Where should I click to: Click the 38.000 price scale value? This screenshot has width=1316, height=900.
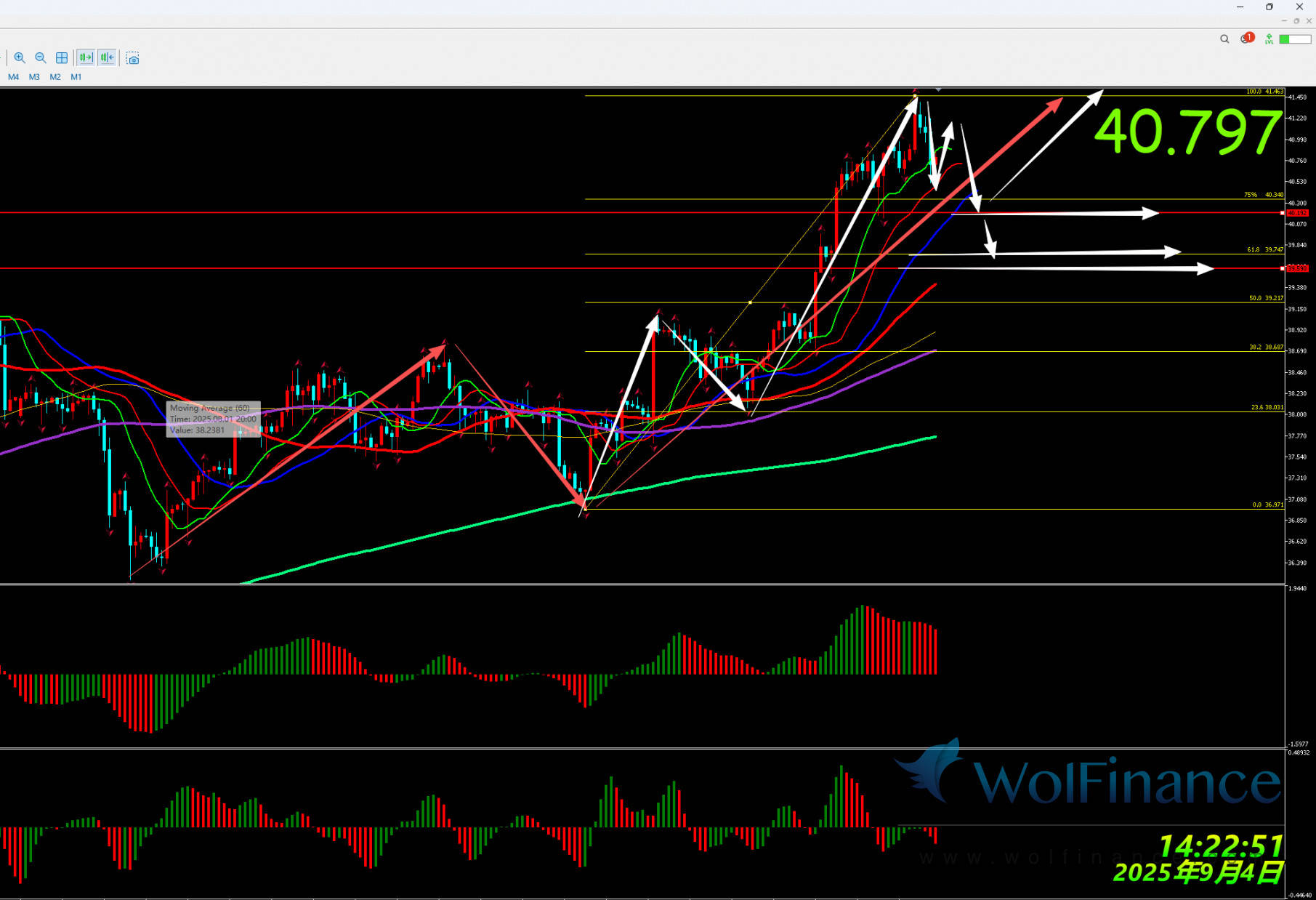[1297, 414]
